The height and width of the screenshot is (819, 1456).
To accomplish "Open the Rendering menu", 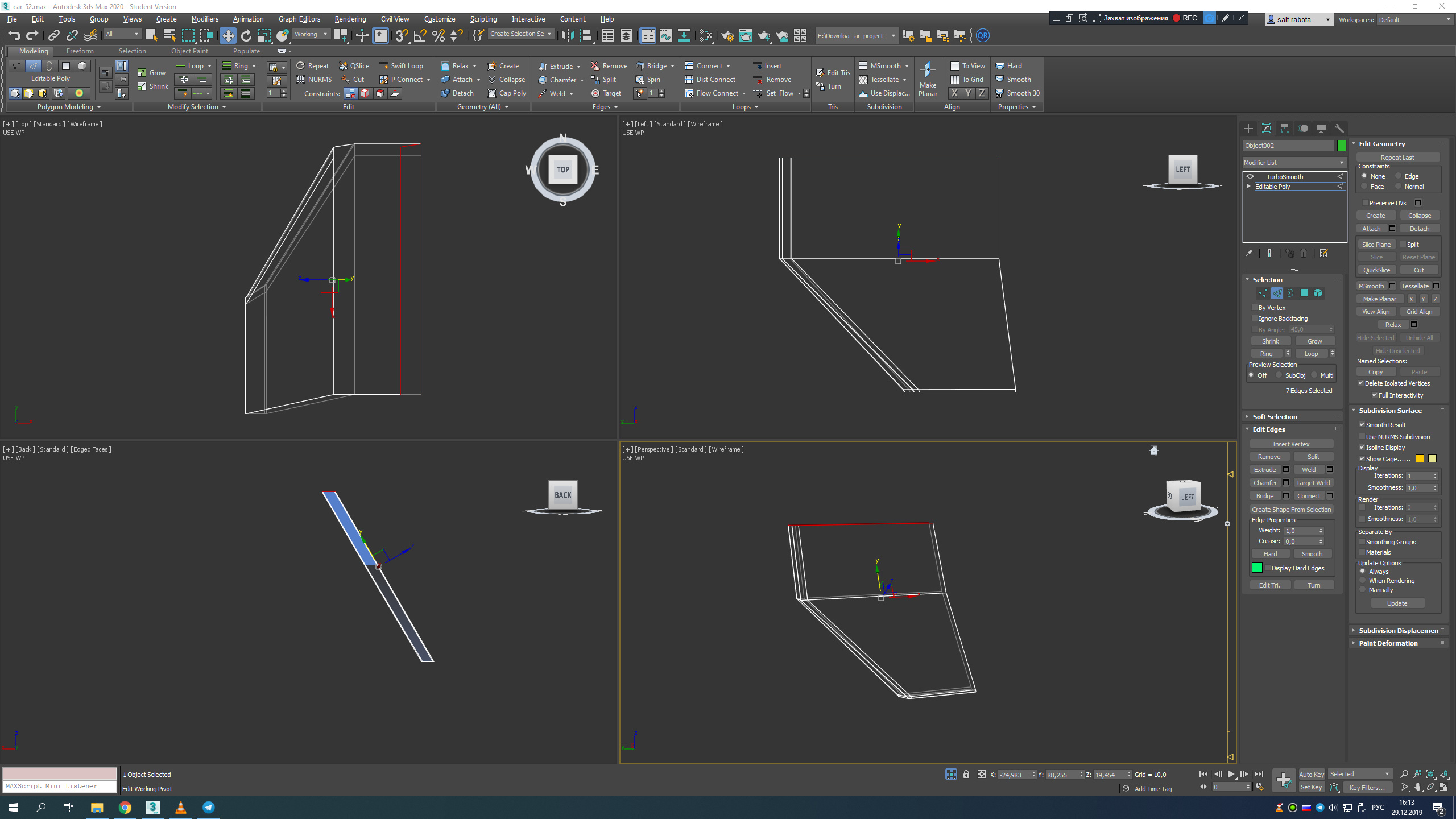I will (x=350, y=19).
